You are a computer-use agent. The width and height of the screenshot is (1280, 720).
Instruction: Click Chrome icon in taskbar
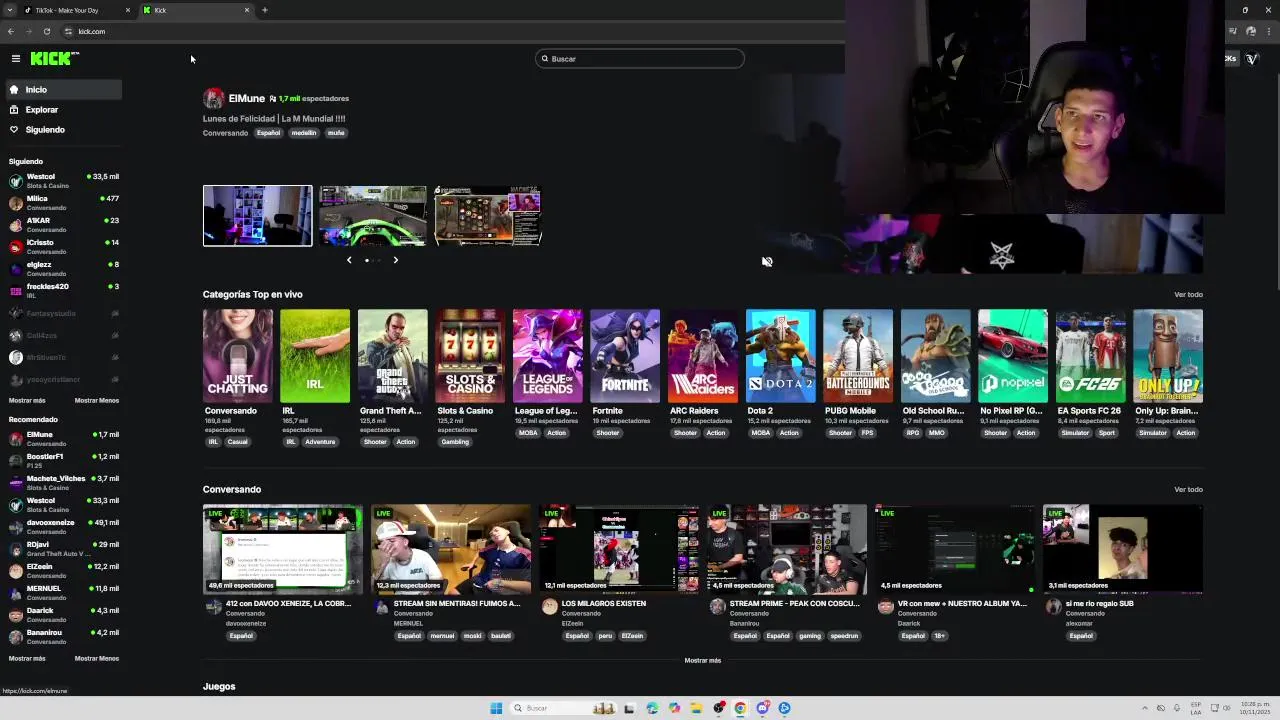click(740, 708)
